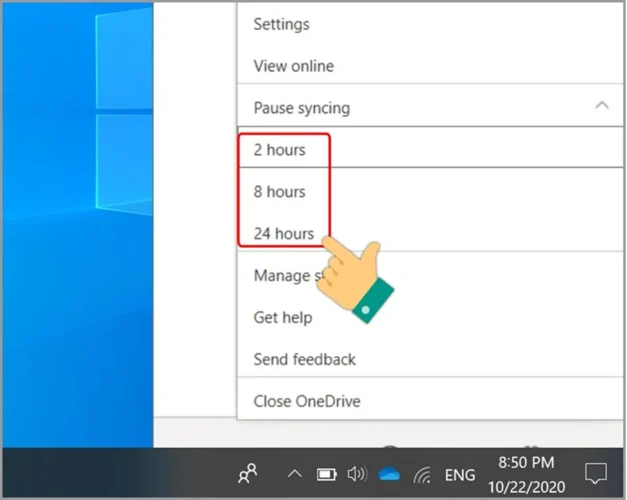
Task: Open the Wi-Fi network icon
Action: point(422,475)
